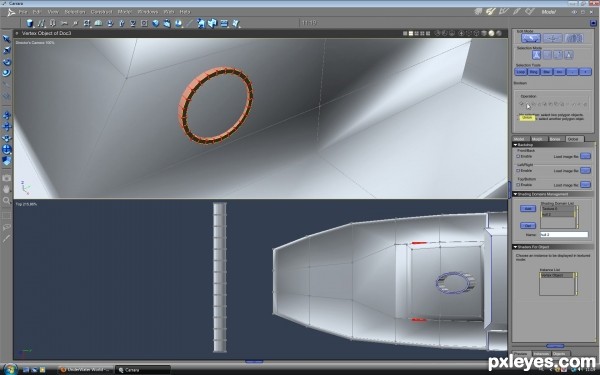Click second Edit Mode button
The height and width of the screenshot is (375, 600).
(x=552, y=38)
